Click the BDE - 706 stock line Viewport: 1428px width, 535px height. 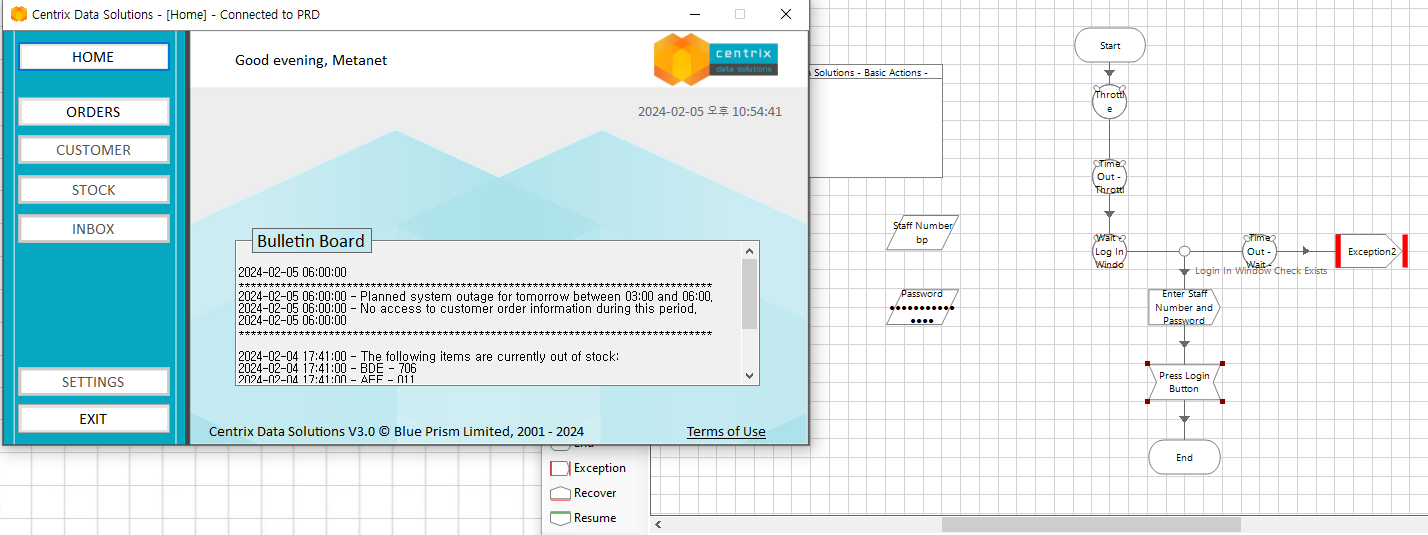(327, 368)
